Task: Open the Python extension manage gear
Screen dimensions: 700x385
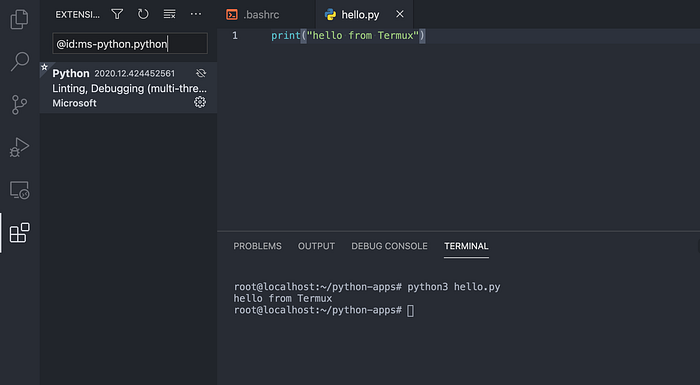Action: [x=200, y=102]
